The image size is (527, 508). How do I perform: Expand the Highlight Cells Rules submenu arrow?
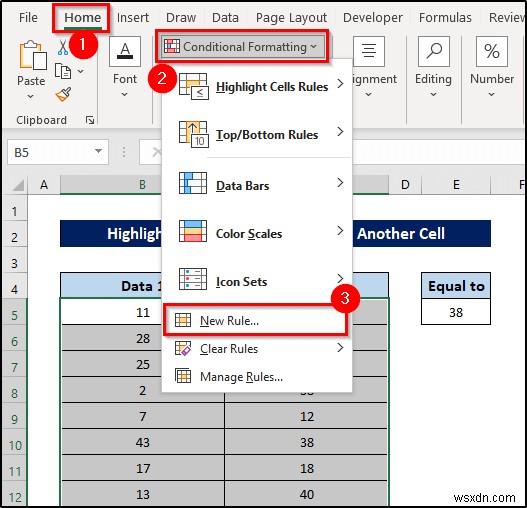pos(340,83)
